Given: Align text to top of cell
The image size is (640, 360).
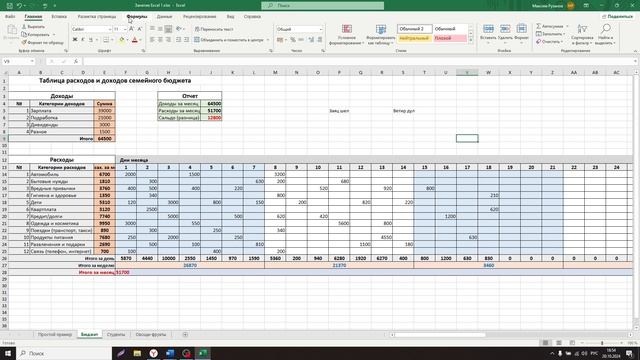Looking at the screenshot, I should (152, 29).
